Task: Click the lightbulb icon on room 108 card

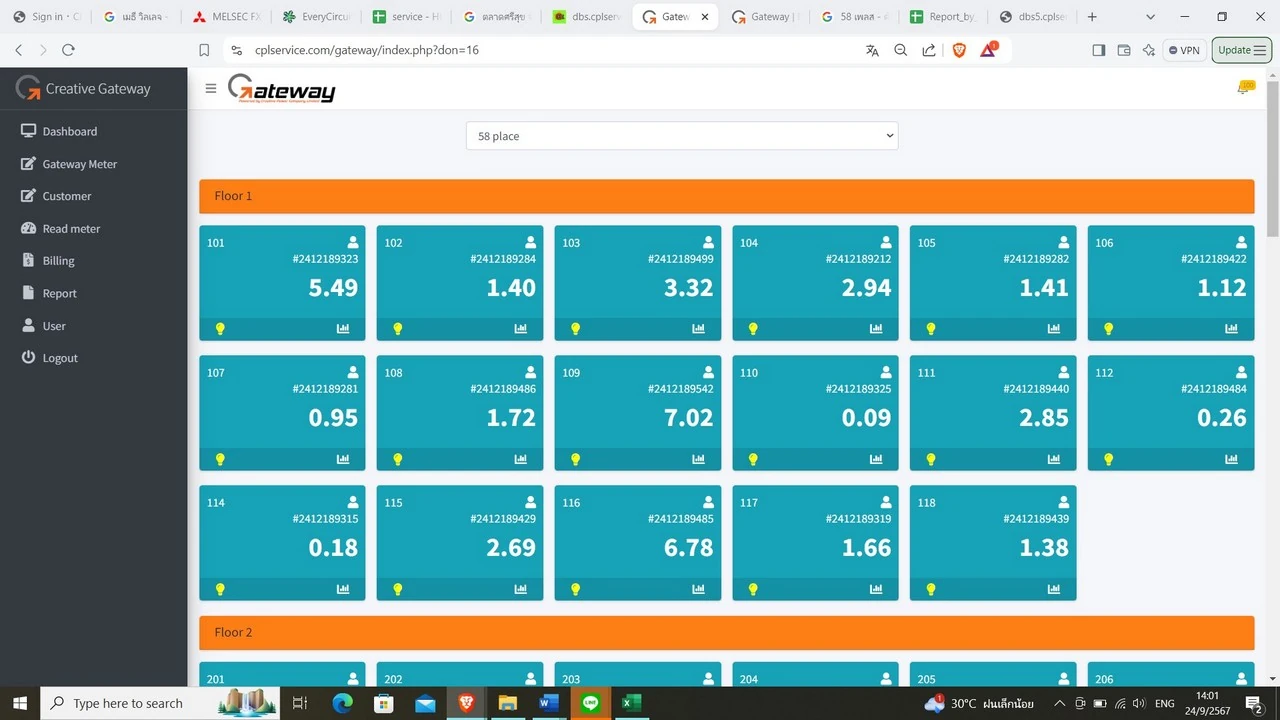Action: pyautogui.click(x=397, y=459)
